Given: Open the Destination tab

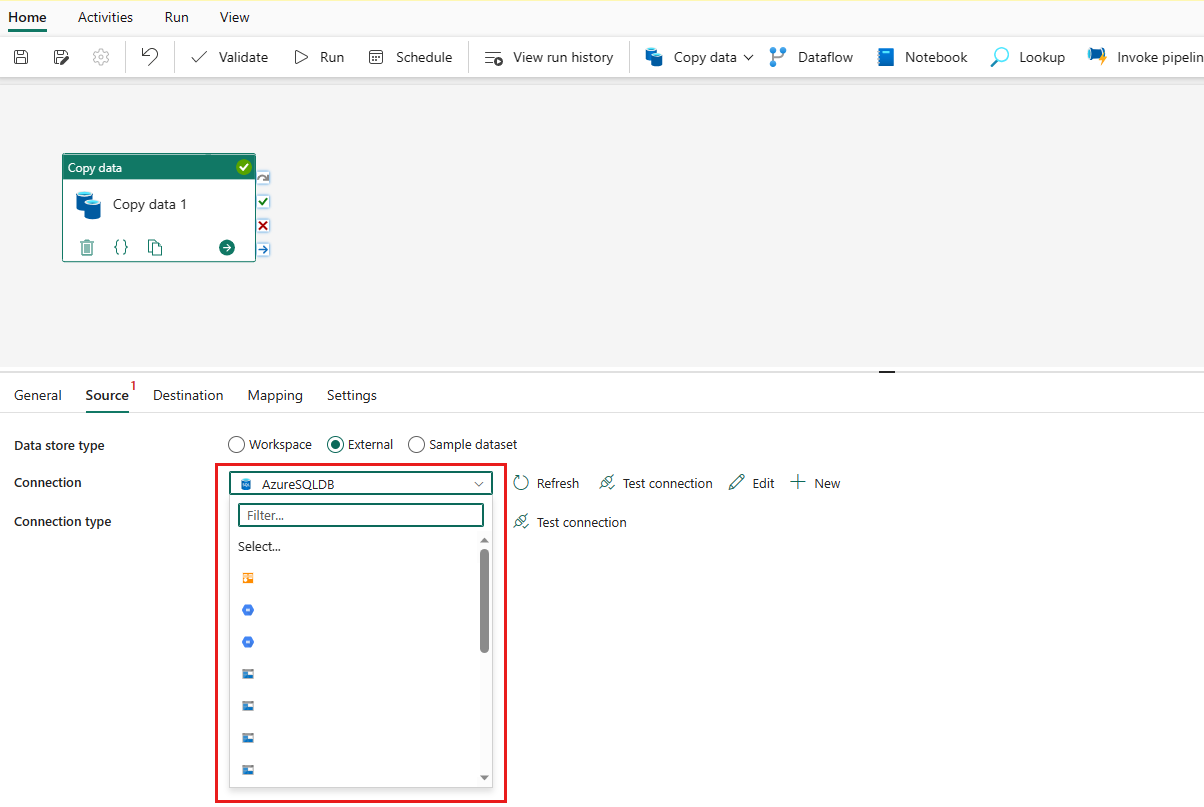Looking at the screenshot, I should click(188, 395).
